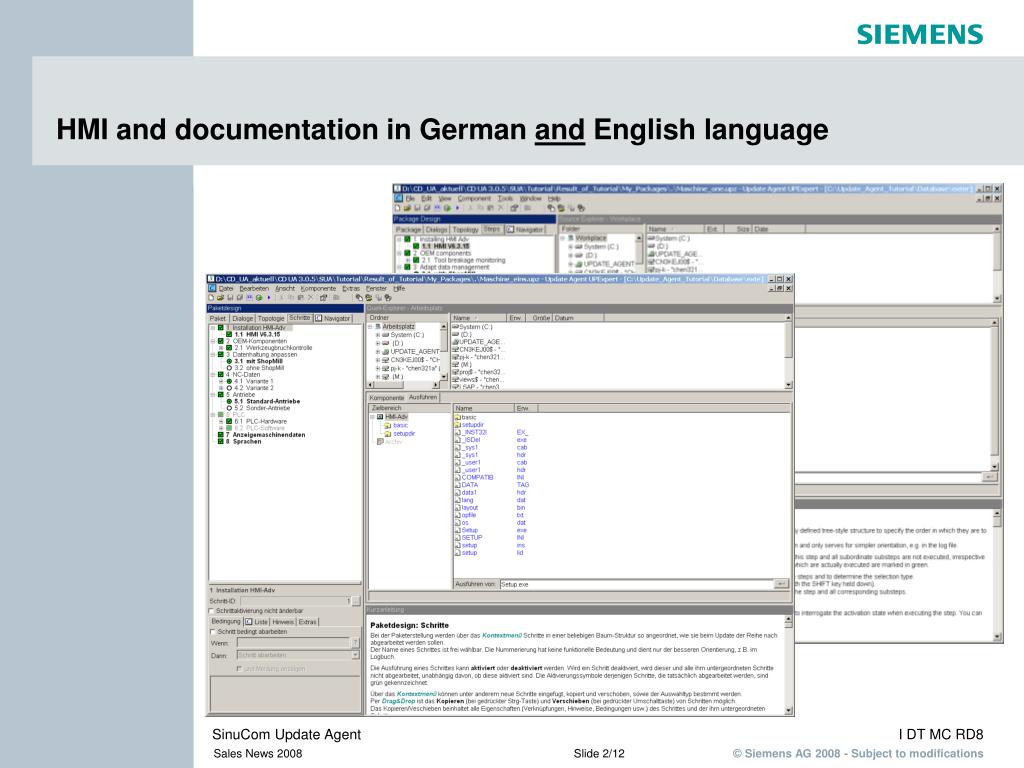This screenshot has width=1024, height=768.
Task: Enable Schrittaktivierung nicht änderbar checkbox
Action: (212, 611)
